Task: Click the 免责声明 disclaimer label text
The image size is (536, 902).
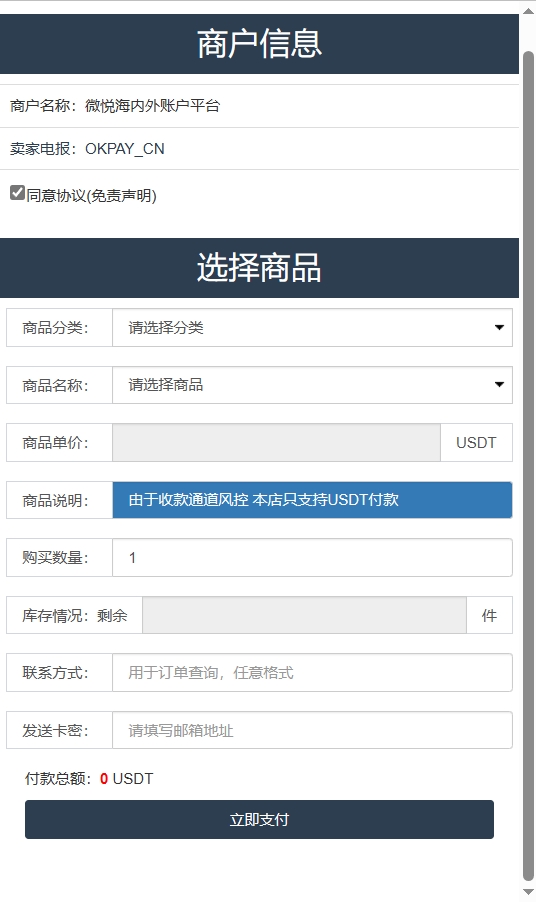Action: click(121, 196)
